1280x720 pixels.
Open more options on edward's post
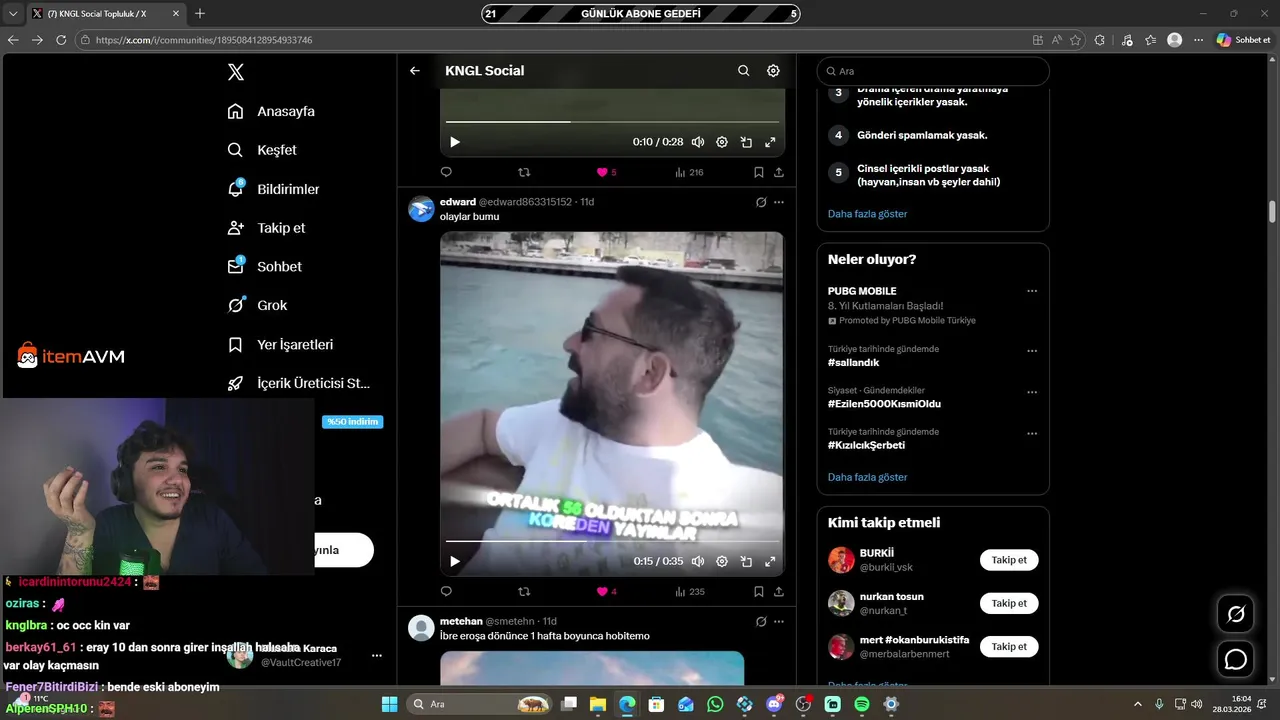(779, 202)
